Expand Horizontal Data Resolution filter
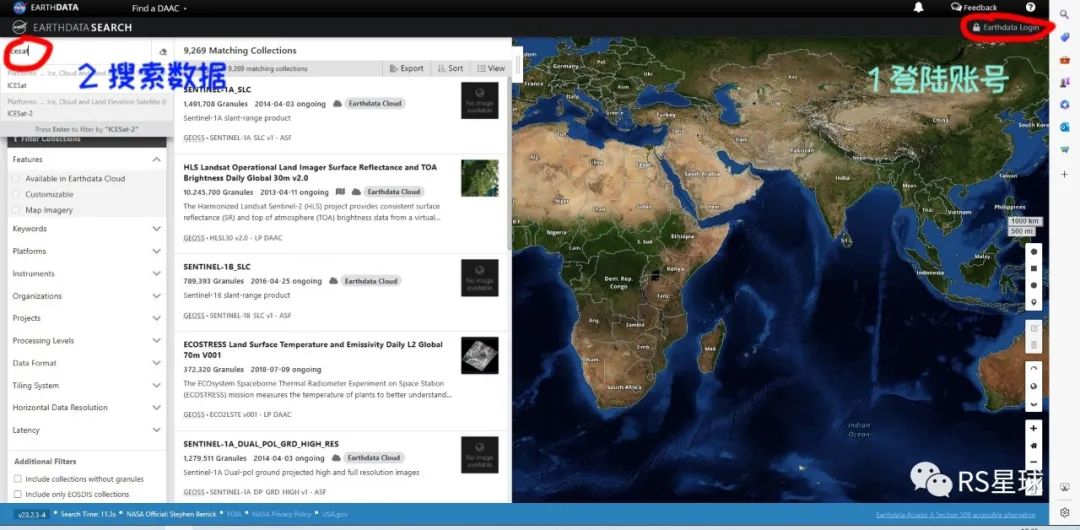 87,408
